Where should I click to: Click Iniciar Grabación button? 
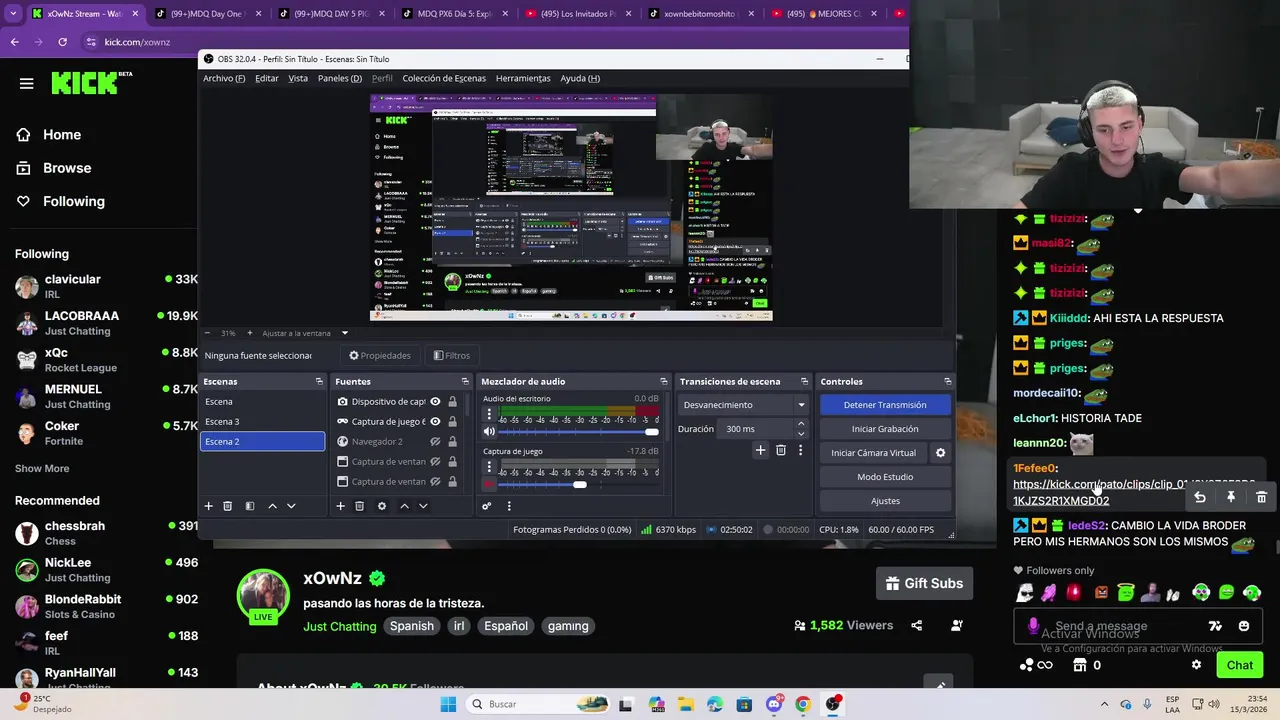pos(885,429)
